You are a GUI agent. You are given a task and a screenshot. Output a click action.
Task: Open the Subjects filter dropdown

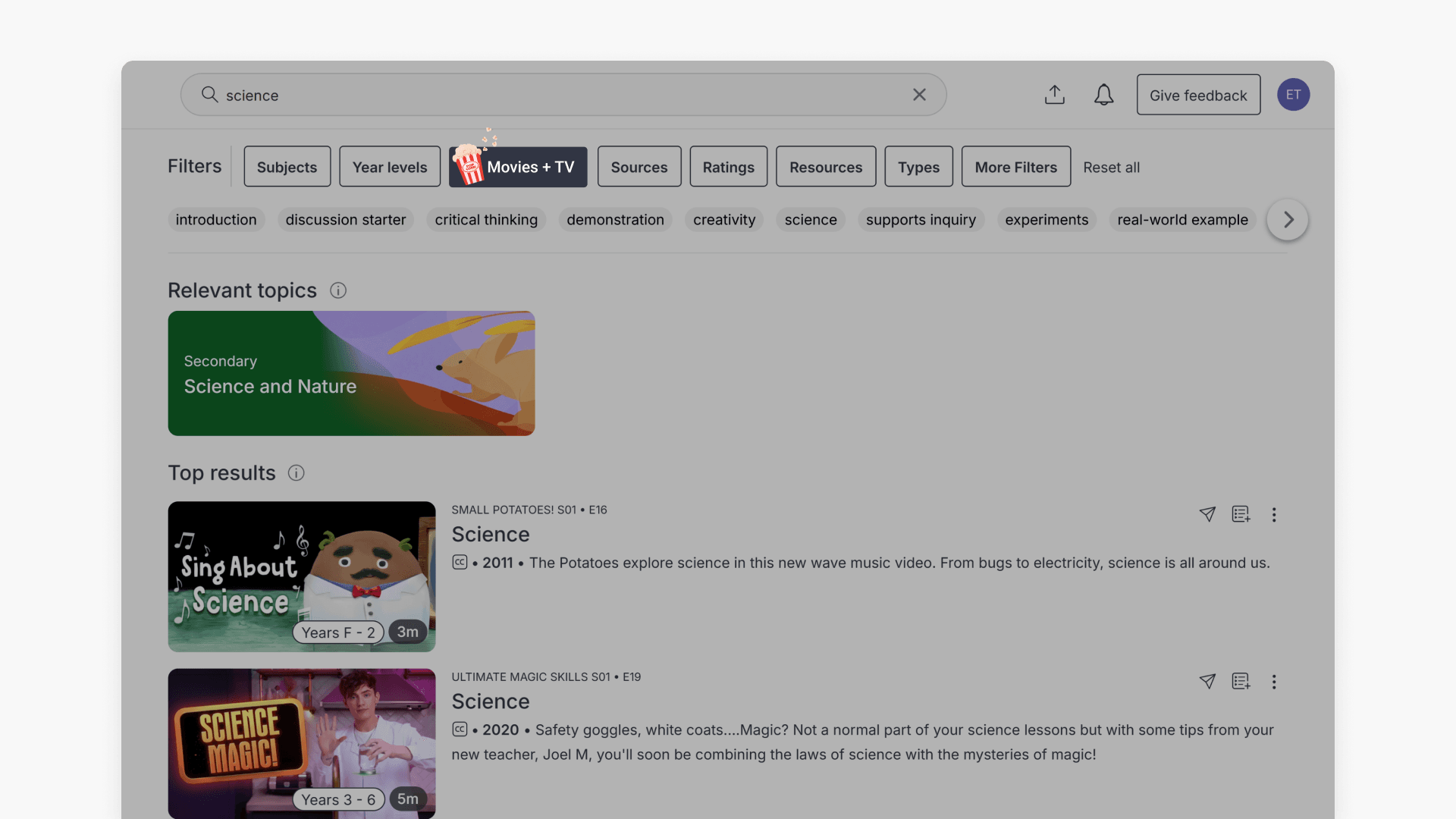click(287, 167)
